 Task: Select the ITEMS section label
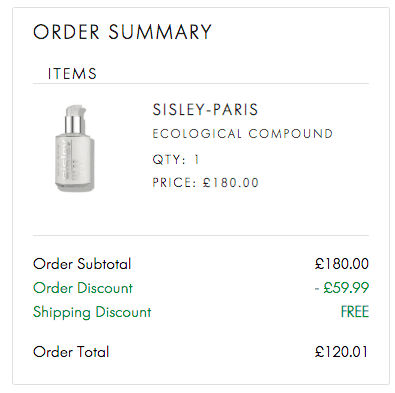[x=72, y=74]
